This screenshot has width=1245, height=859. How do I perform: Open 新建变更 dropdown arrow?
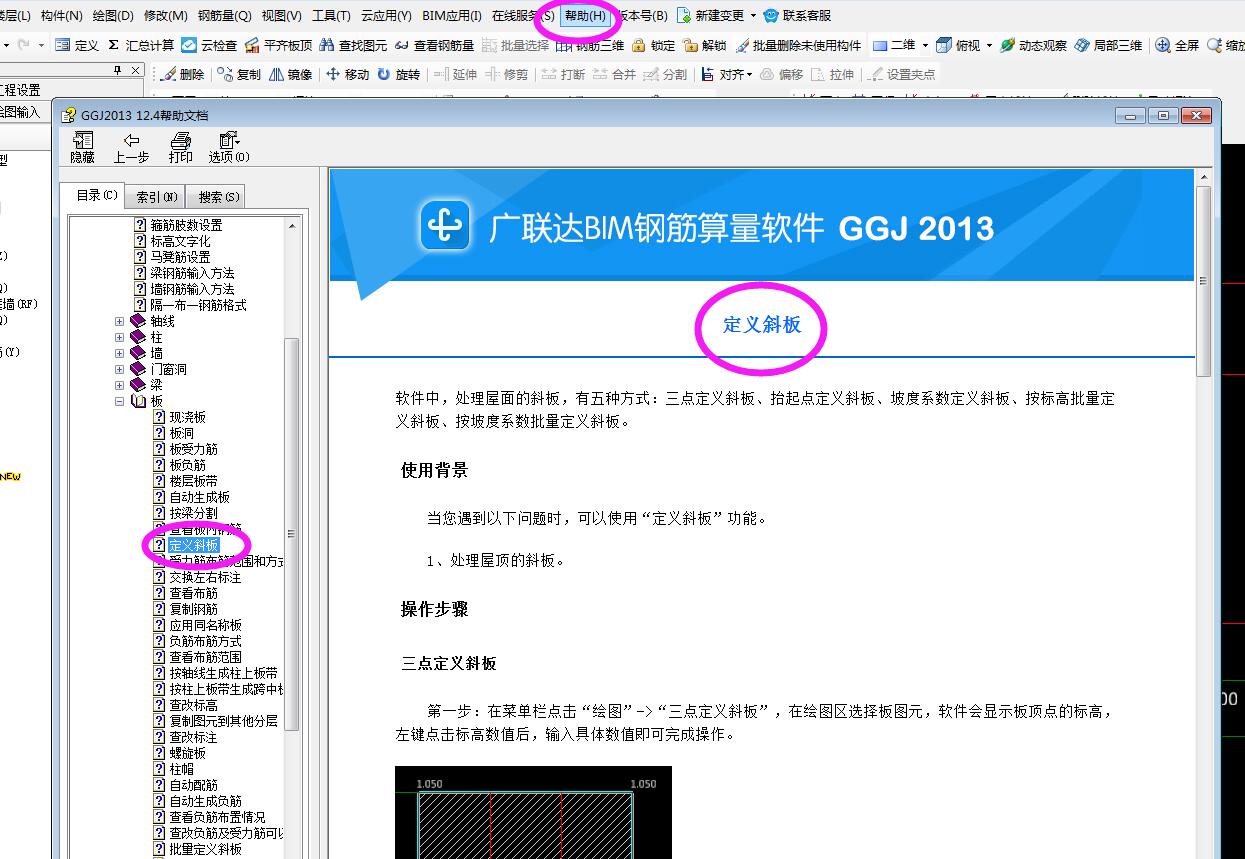[753, 16]
